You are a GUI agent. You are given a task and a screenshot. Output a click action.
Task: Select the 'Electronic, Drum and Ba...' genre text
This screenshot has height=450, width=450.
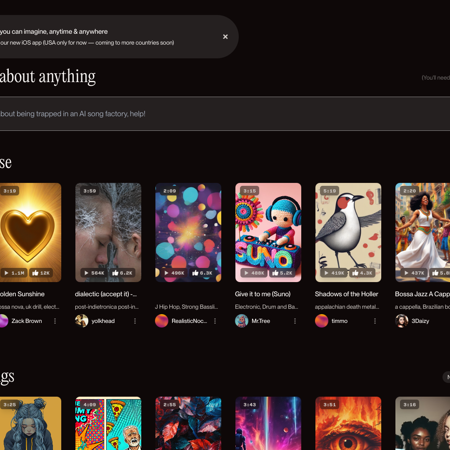coord(266,307)
